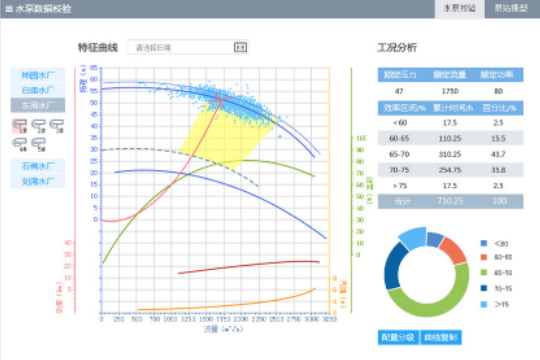Expand the second water plant item
This screenshot has width=540, height=360.
click(38, 90)
